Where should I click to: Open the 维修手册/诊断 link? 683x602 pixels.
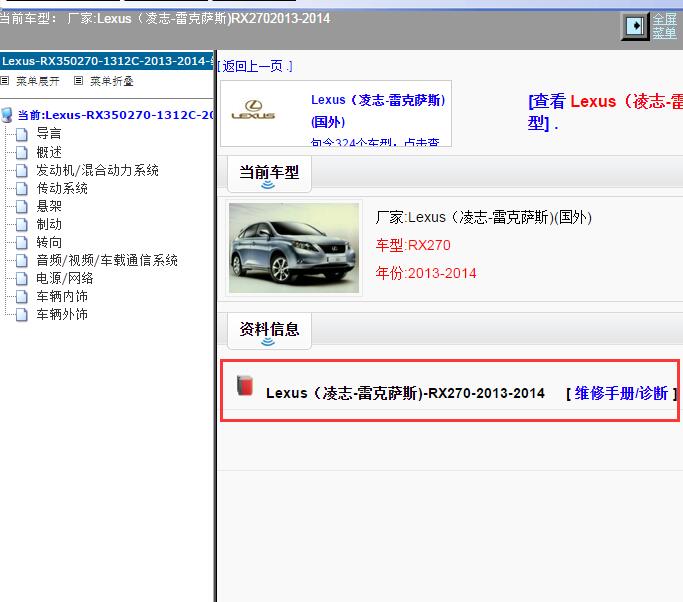[x=621, y=393]
